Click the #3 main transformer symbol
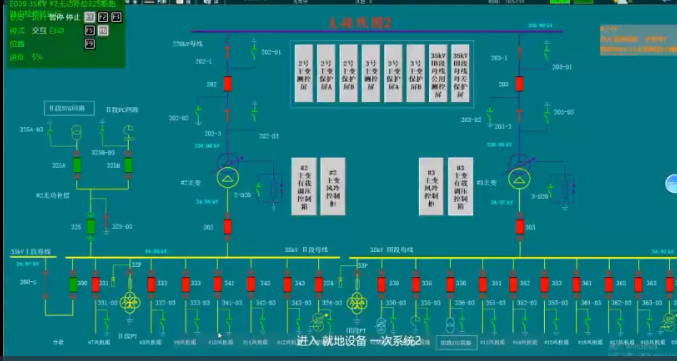The height and width of the screenshot is (361, 677). click(519, 172)
